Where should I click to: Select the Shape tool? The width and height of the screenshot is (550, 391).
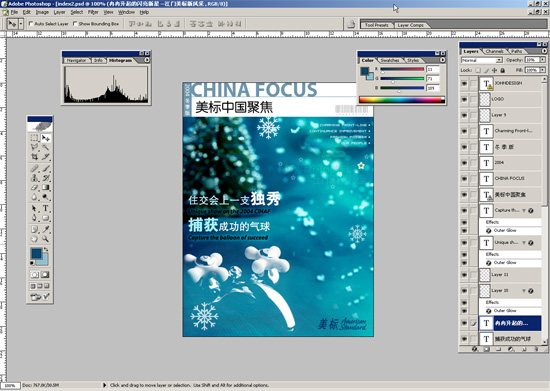(x=45, y=218)
